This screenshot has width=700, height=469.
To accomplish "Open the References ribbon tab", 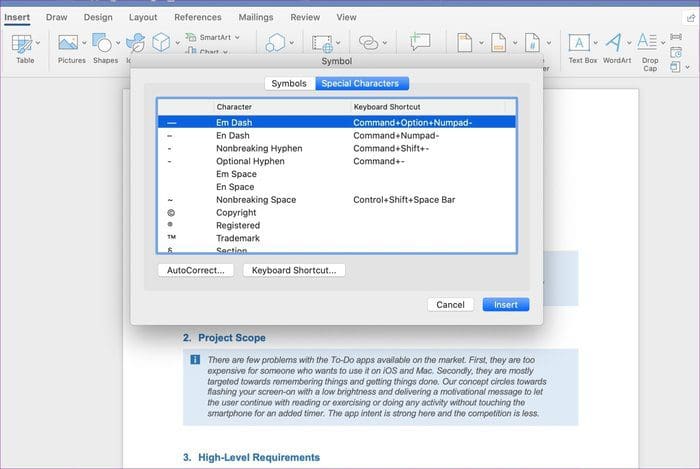I will coord(198,17).
